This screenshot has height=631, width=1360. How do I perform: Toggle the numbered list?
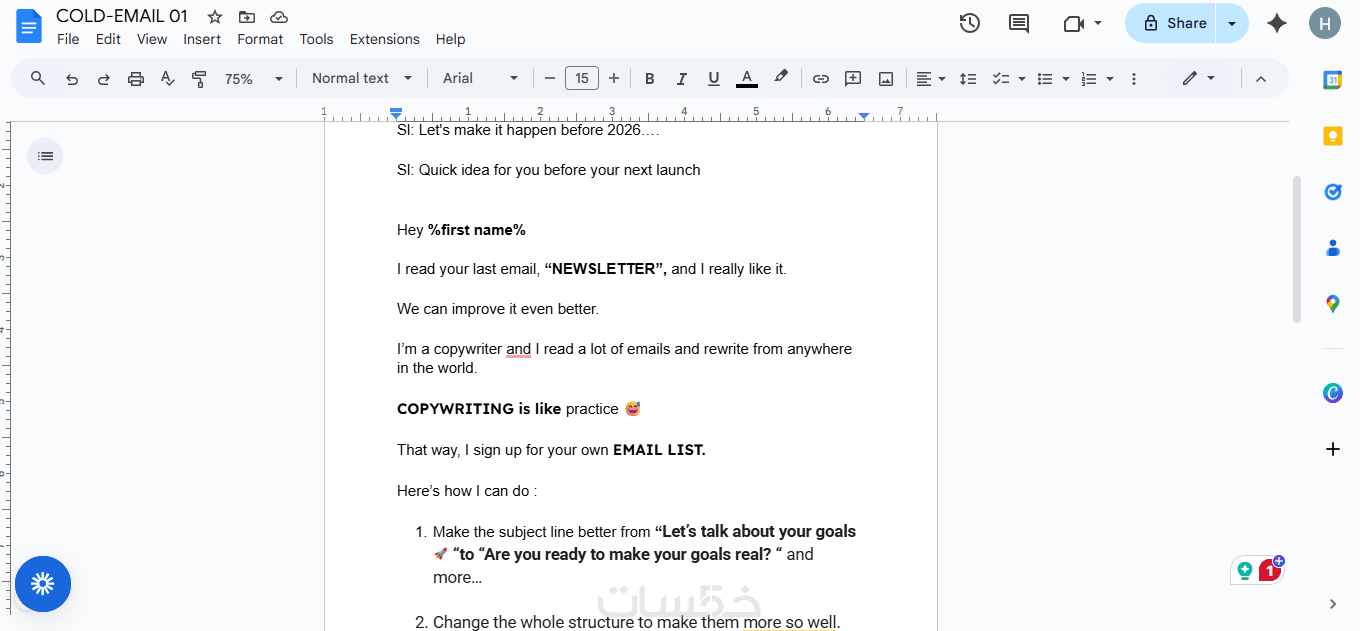[x=1089, y=78]
